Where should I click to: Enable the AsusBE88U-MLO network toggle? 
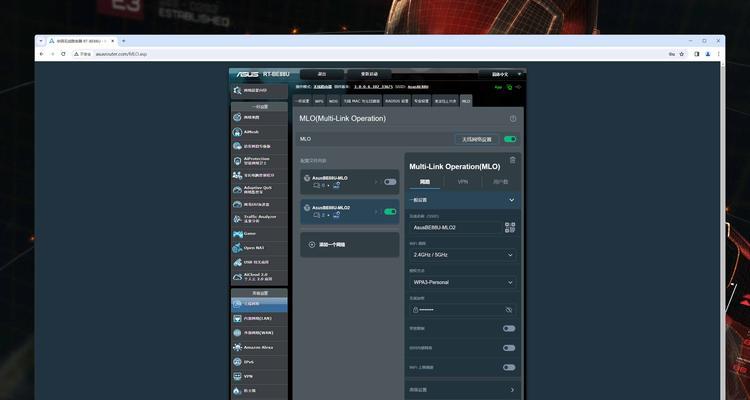(x=390, y=182)
